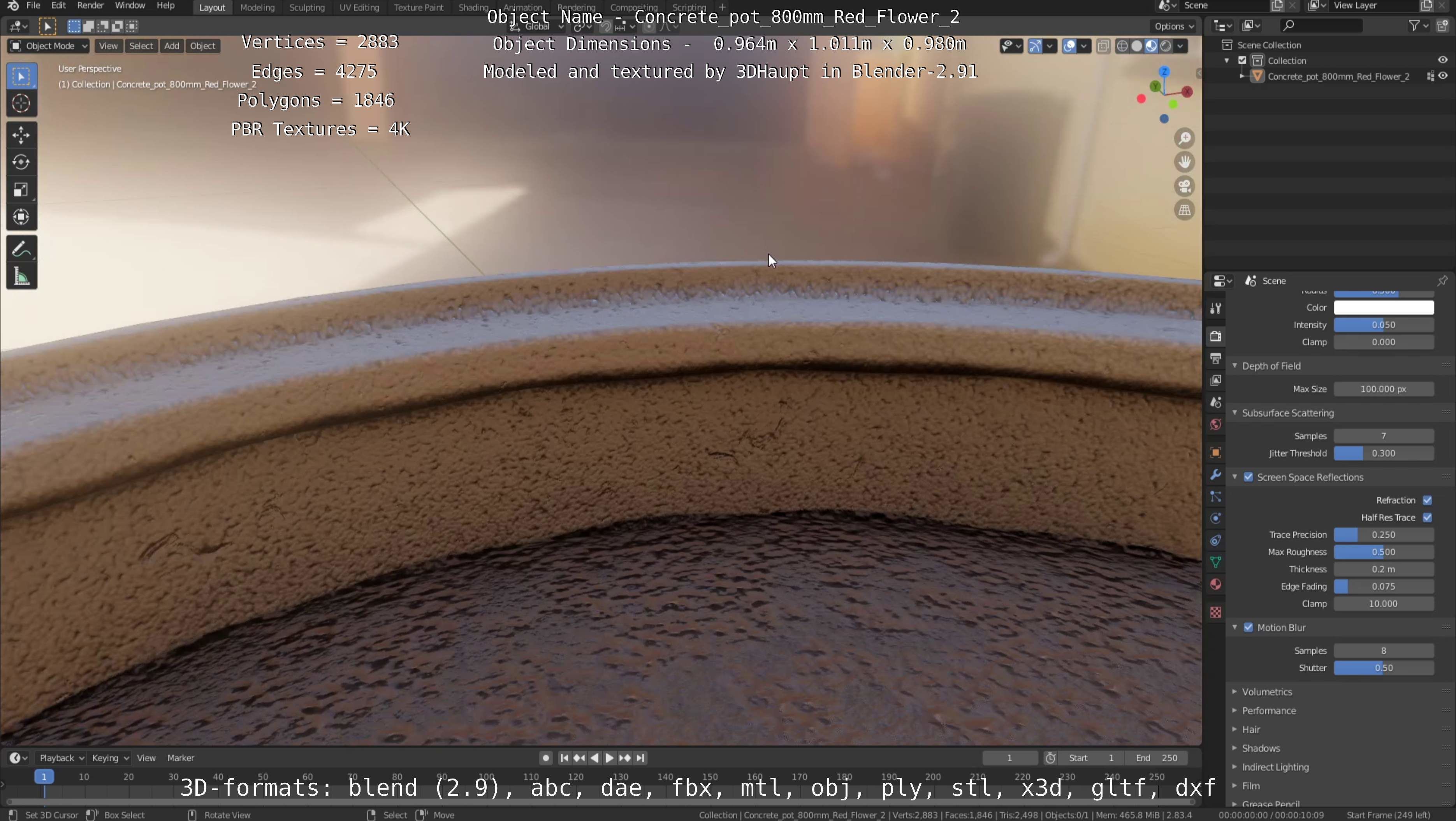1456x821 pixels.
Task: Collapse the Depth of Field panel
Action: [1271, 366]
